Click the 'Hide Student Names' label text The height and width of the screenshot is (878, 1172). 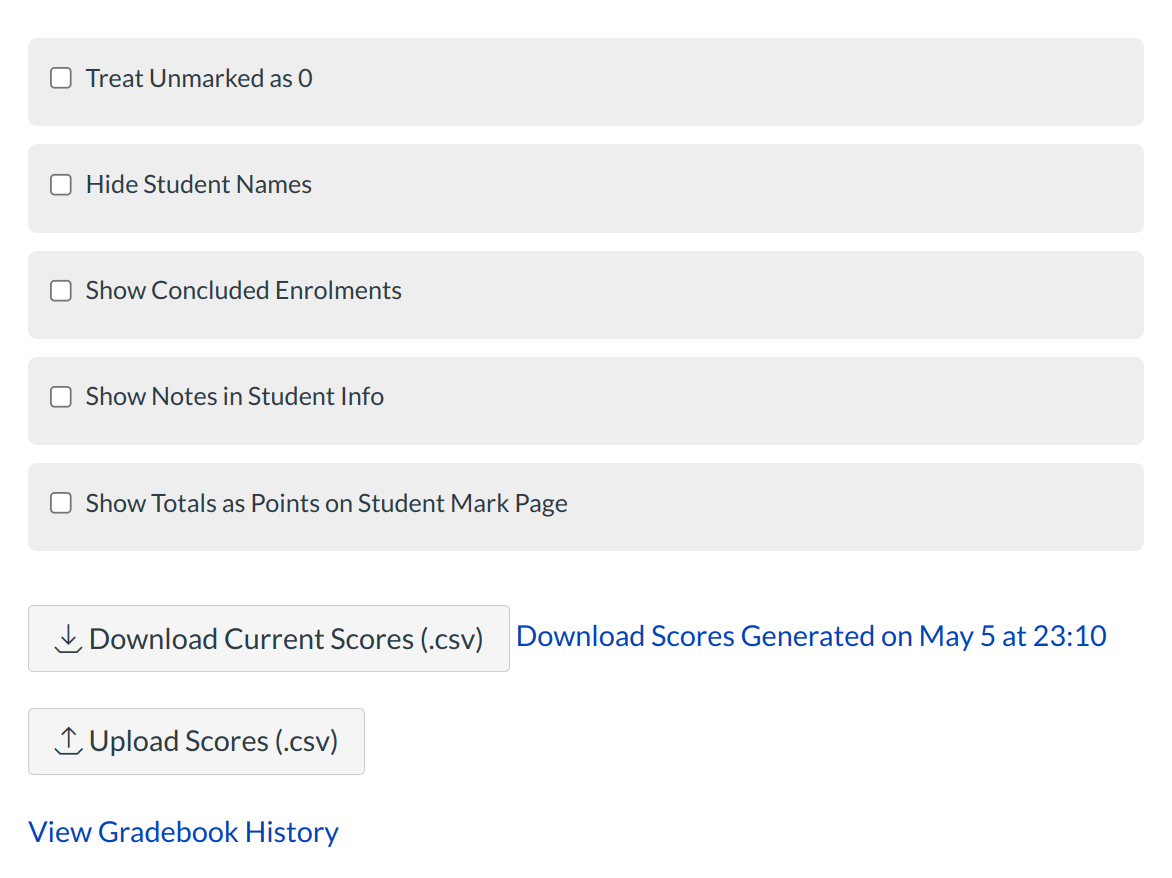pos(199,185)
